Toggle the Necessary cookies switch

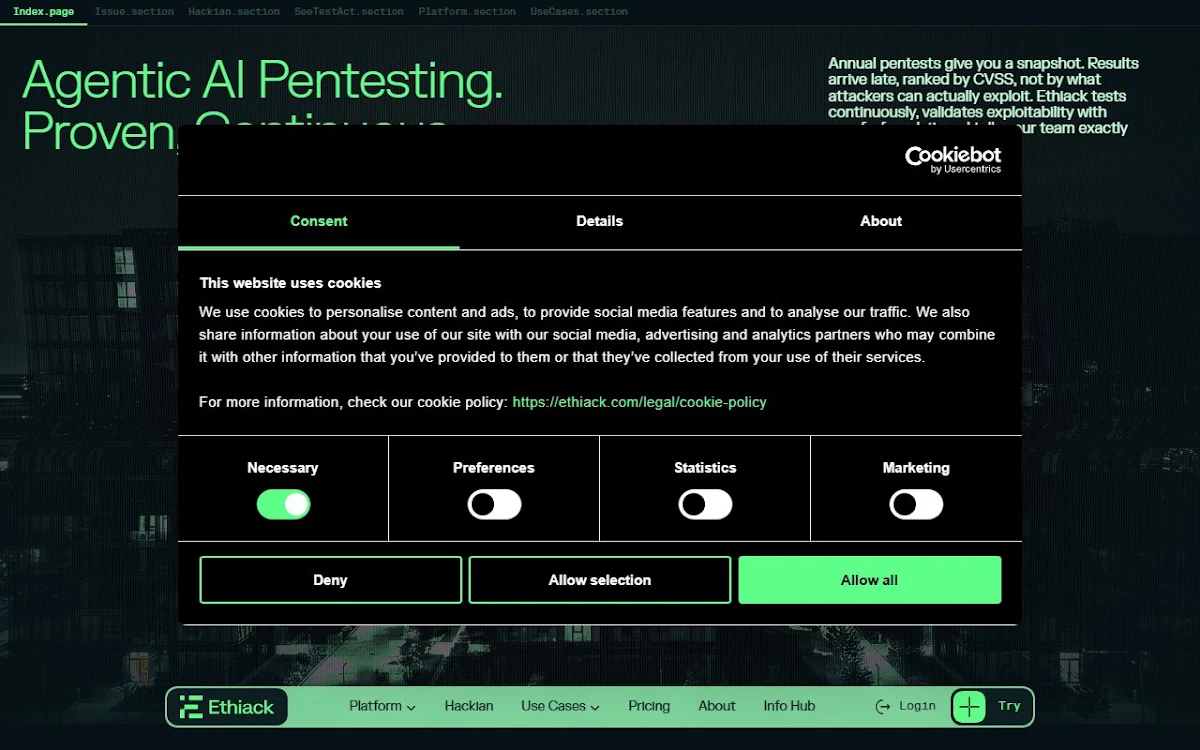(x=284, y=504)
